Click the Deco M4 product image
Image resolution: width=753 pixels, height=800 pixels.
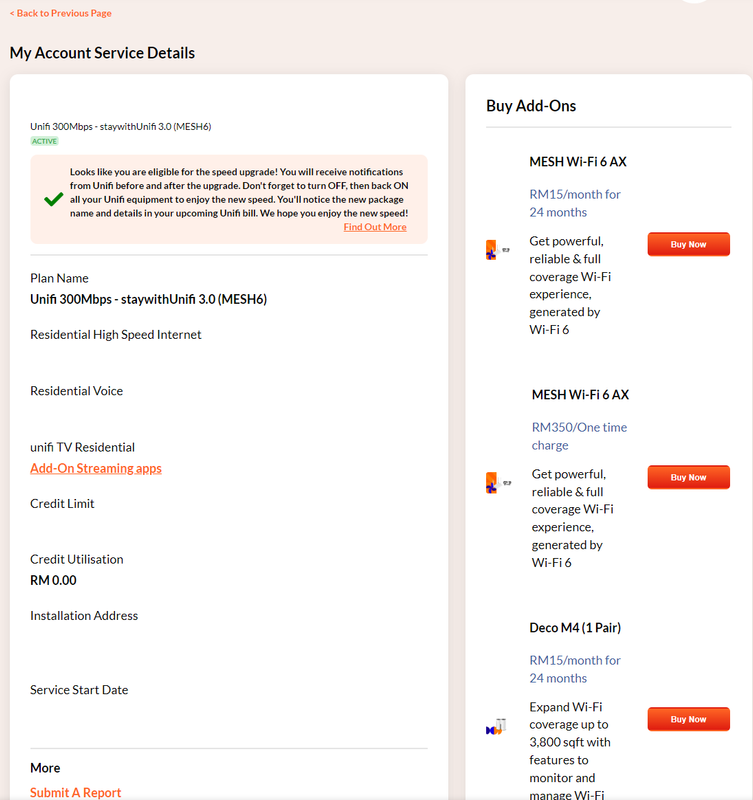click(496, 727)
